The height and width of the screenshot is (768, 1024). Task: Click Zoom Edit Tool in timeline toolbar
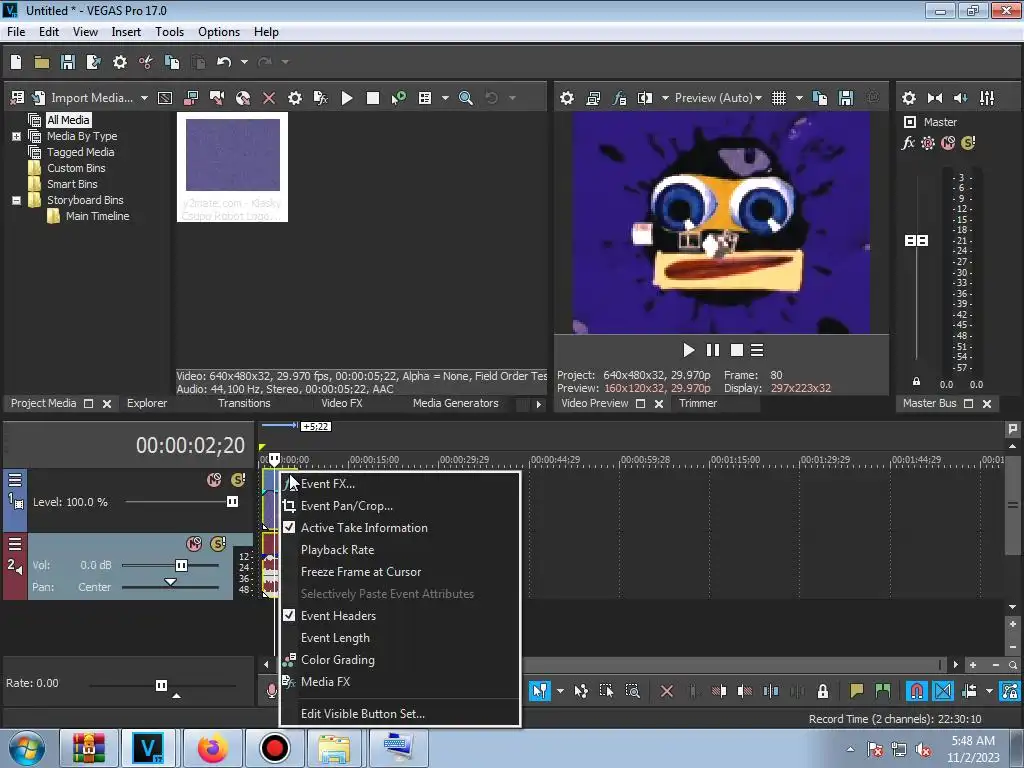[632, 691]
